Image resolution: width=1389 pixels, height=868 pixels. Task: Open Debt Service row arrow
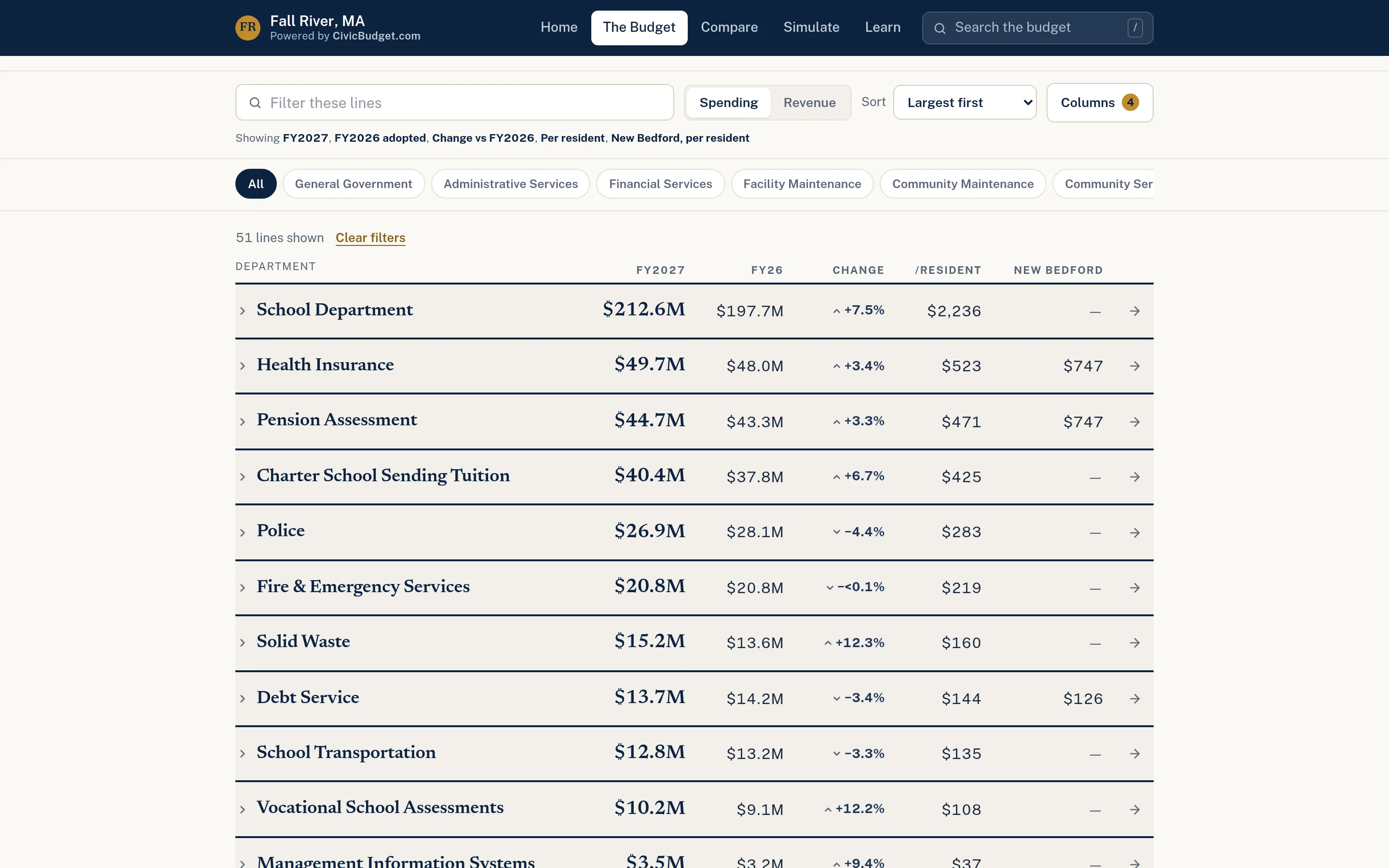[1135, 699]
